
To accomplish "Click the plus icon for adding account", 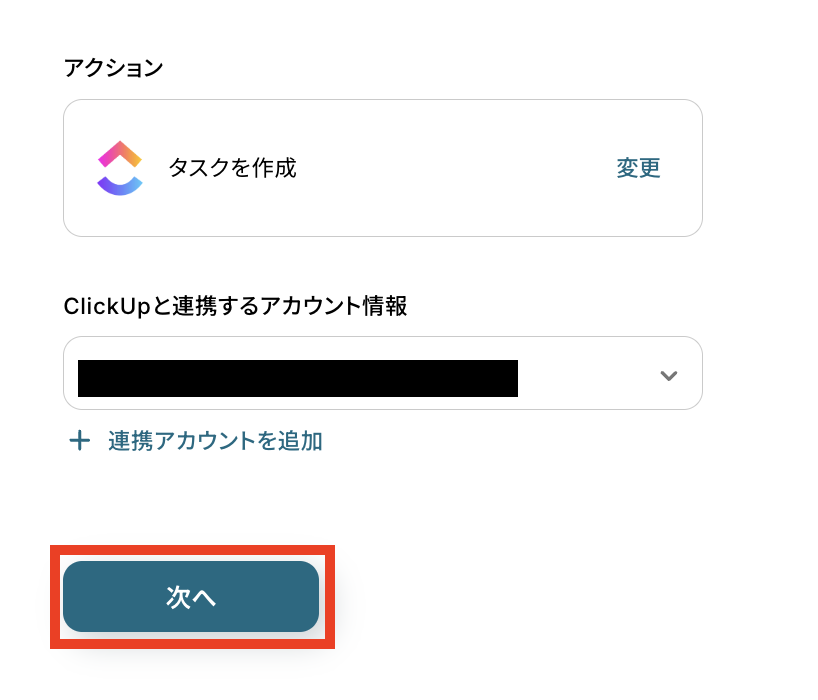I will coord(79,441).
